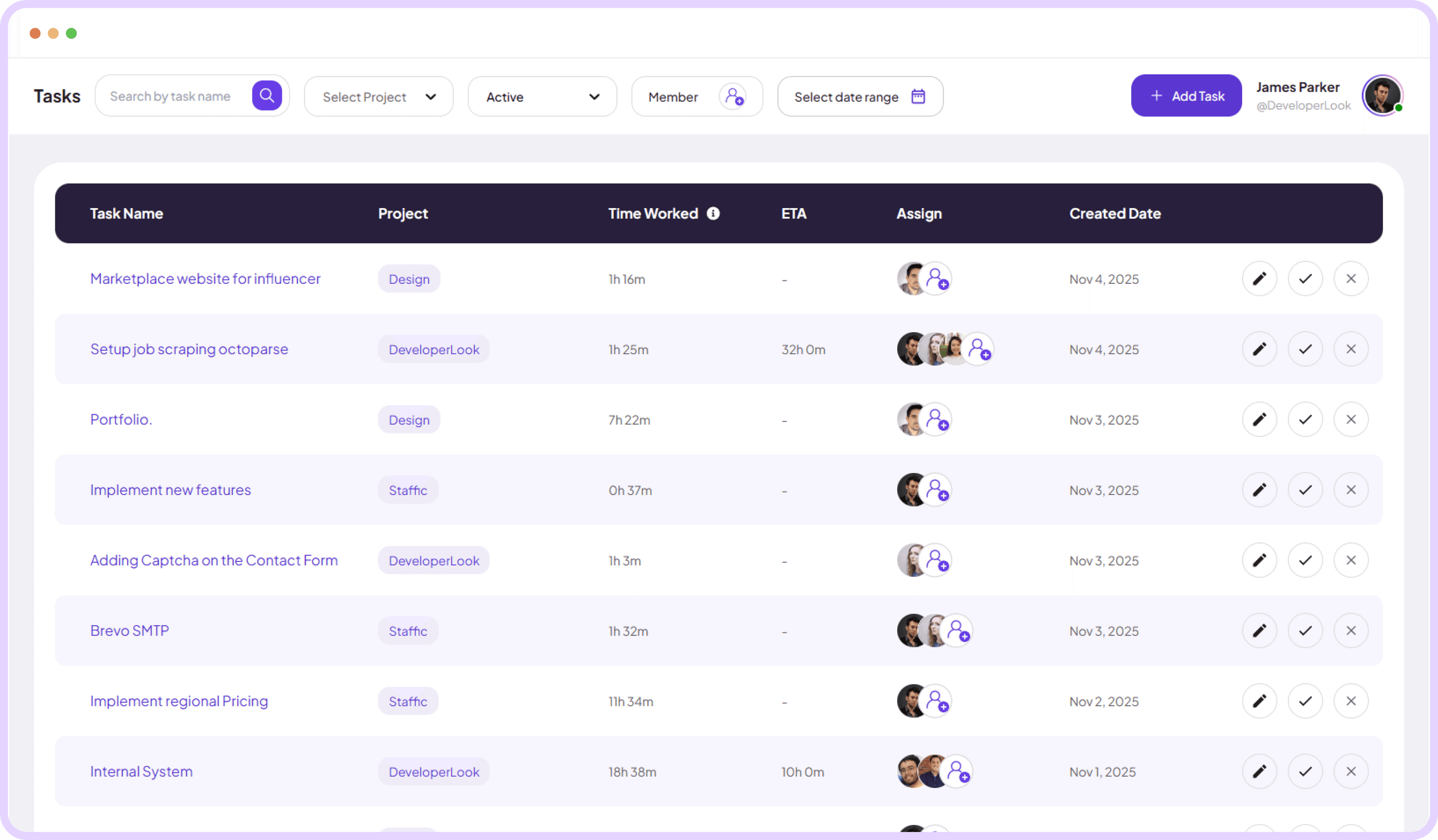Image resolution: width=1438 pixels, height=840 pixels.
Task: Mark Setup job scraping octoparse as done
Action: pyautogui.click(x=1305, y=349)
